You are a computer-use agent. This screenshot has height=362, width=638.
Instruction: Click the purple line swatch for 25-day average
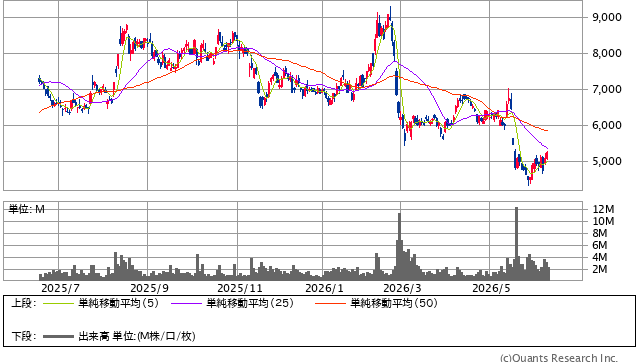click(186, 303)
